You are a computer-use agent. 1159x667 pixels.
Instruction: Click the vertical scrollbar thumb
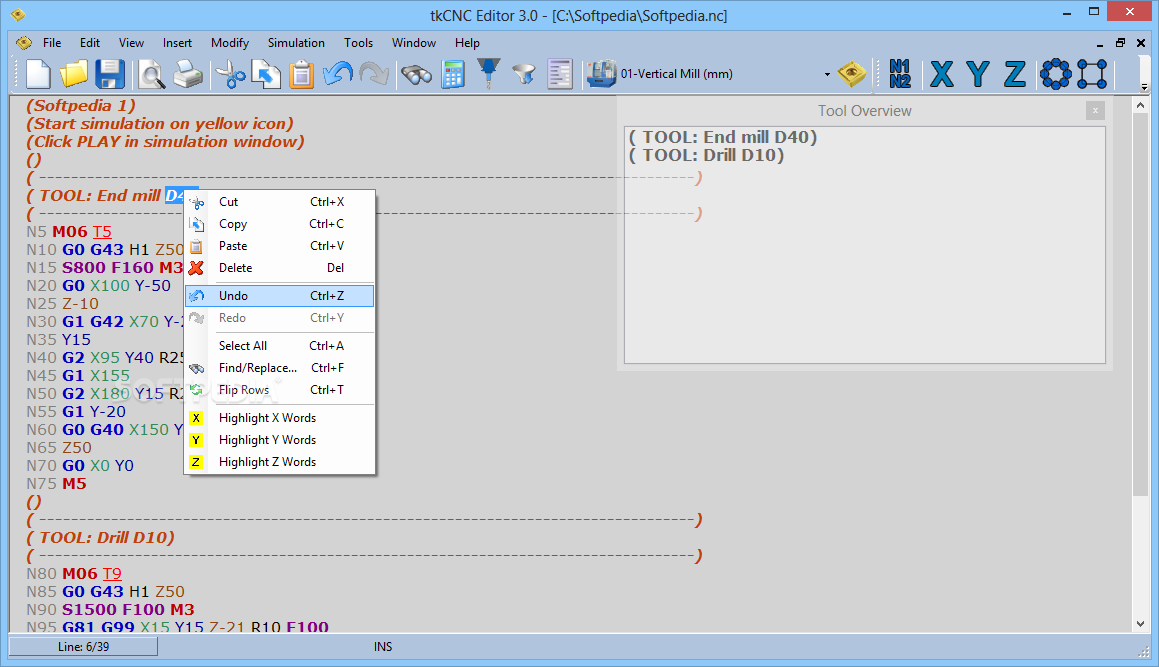tap(1140, 305)
